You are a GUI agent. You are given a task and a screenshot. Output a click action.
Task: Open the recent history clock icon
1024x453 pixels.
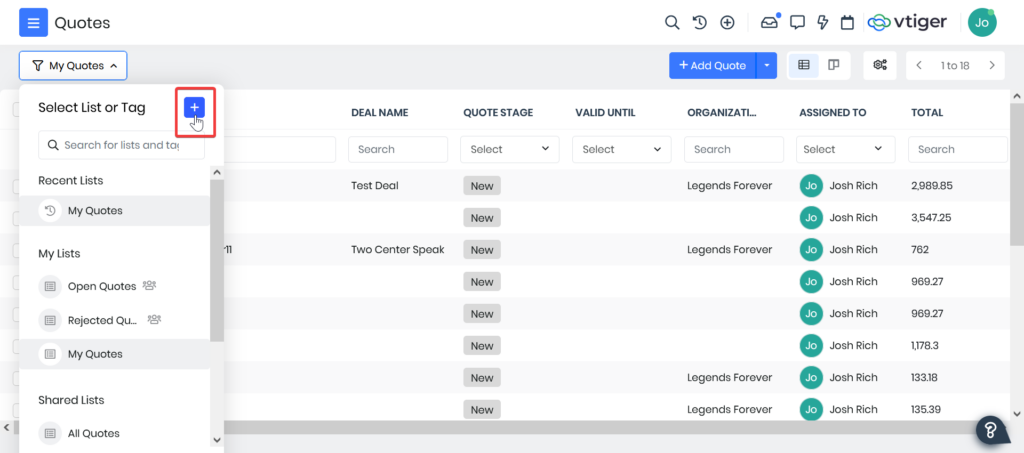coord(699,23)
